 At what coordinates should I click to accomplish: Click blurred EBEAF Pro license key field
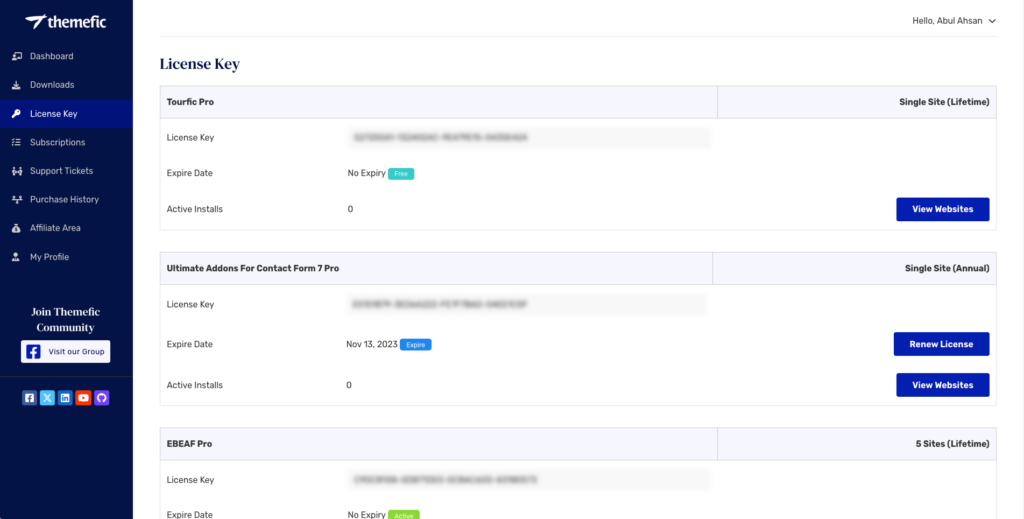point(529,480)
